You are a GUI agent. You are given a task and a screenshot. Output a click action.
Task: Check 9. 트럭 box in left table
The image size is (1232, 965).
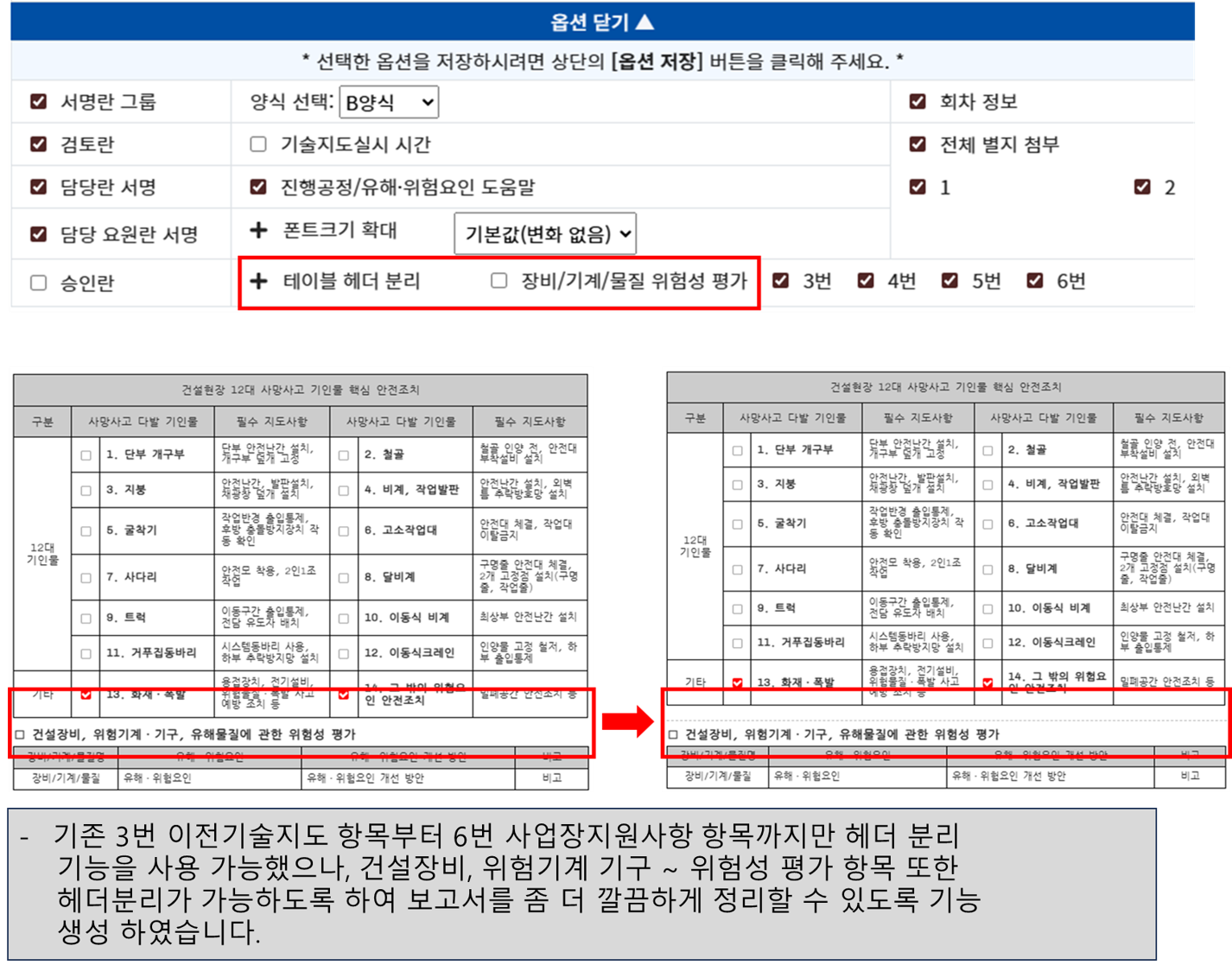click(86, 618)
